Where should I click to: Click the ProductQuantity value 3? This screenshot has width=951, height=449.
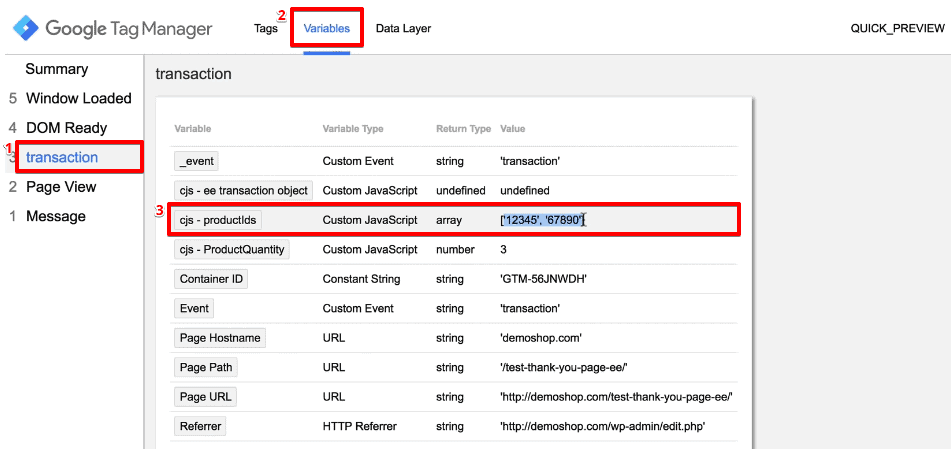(x=503, y=249)
